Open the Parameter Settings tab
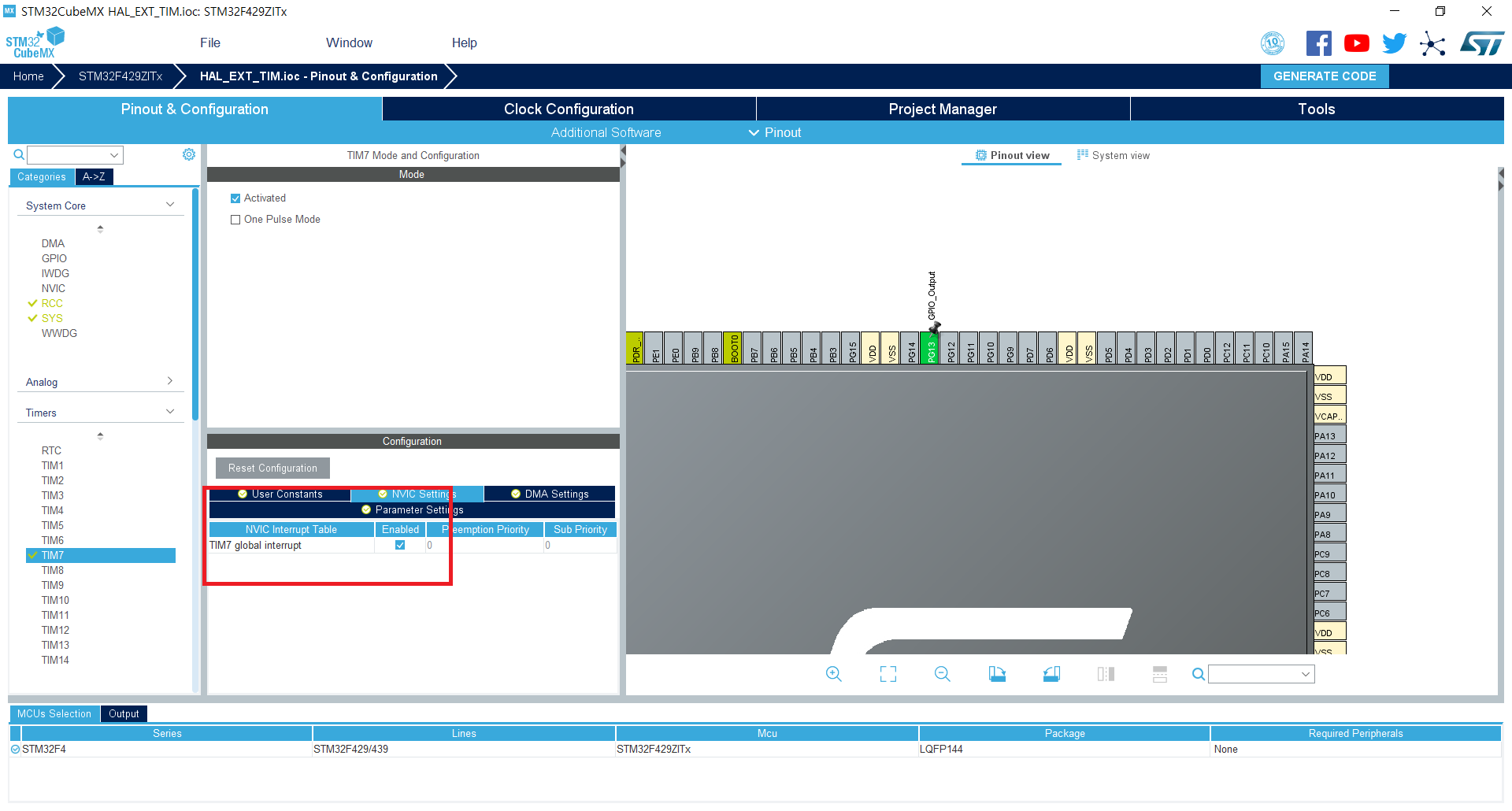 point(412,509)
